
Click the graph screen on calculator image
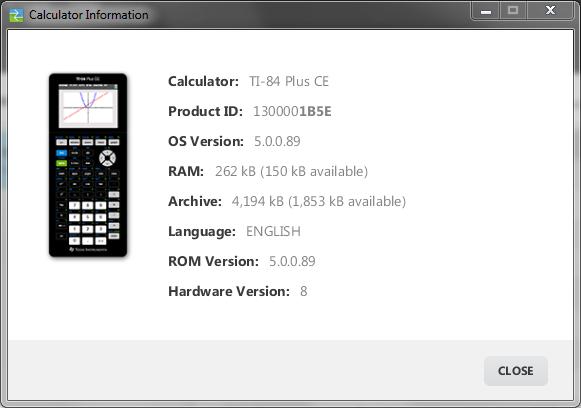tap(88, 108)
